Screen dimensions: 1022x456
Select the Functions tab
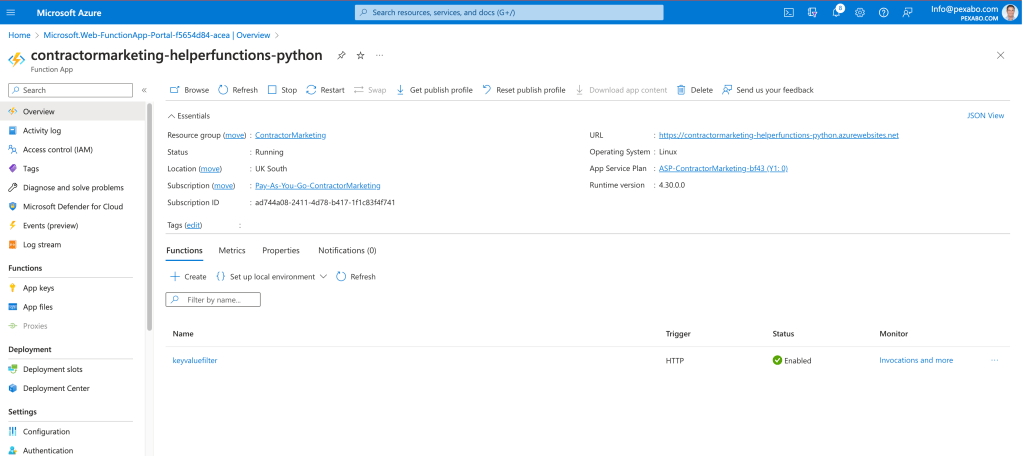184,250
